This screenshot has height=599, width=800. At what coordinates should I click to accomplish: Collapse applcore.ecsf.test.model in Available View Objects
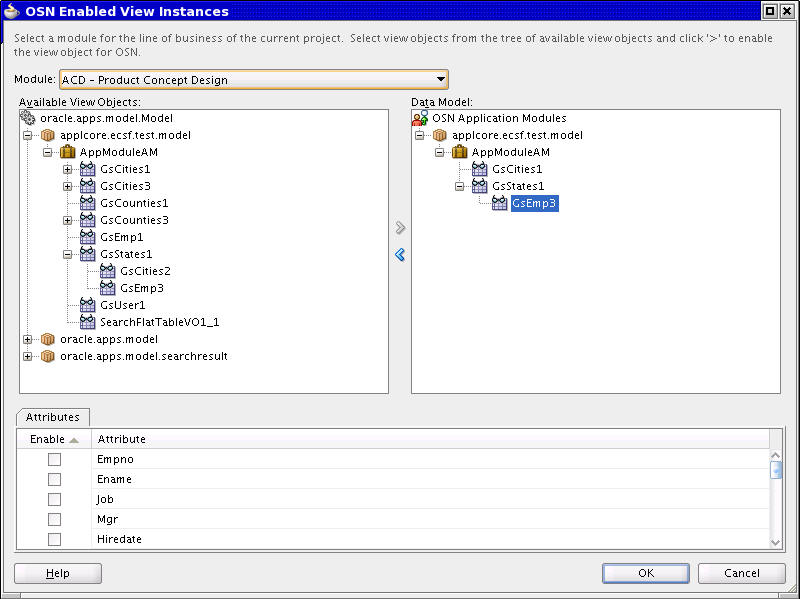(x=28, y=135)
